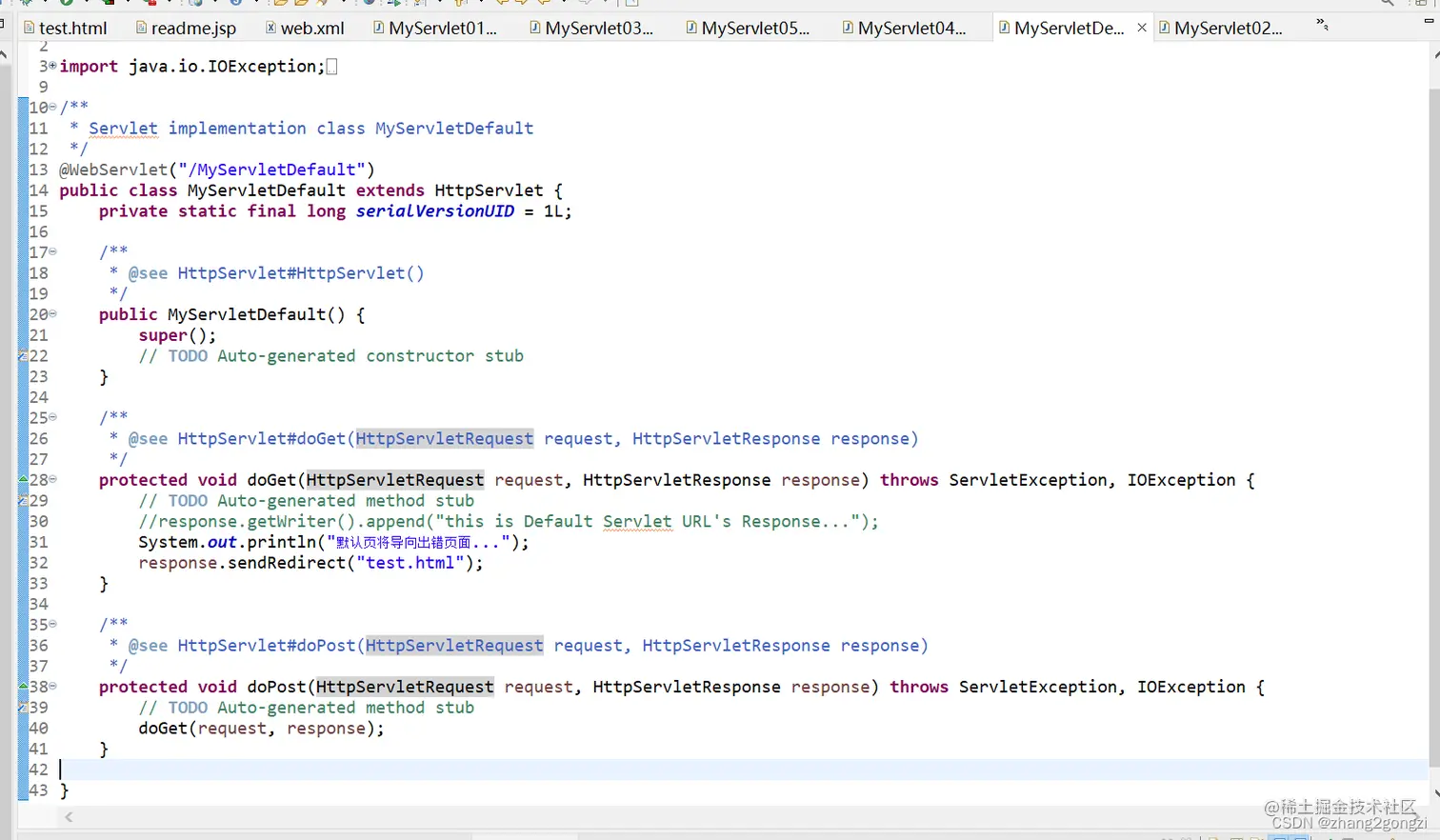
Task: Minimize the editor area
Action: 1430,20
